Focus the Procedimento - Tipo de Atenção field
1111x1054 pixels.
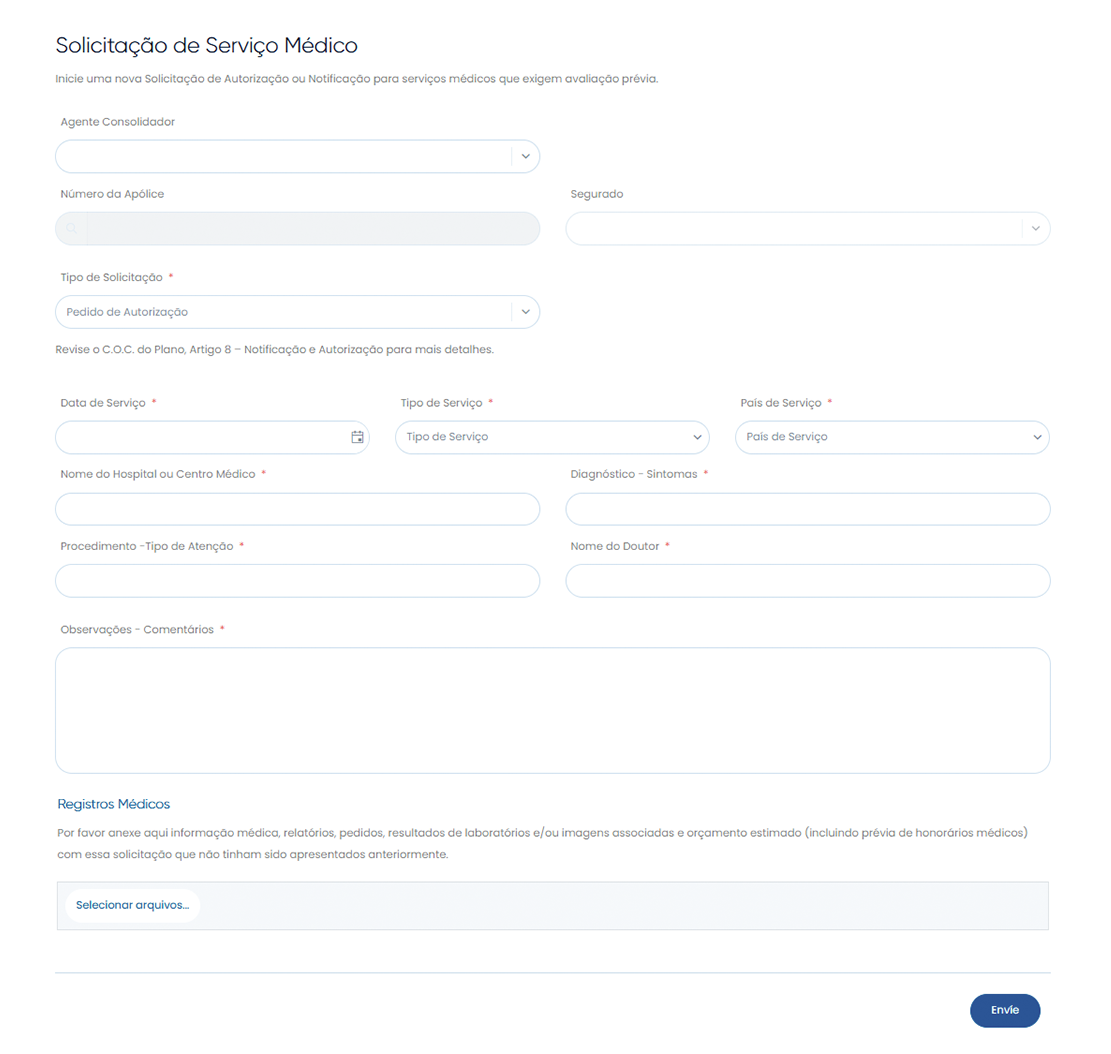[x=297, y=581]
